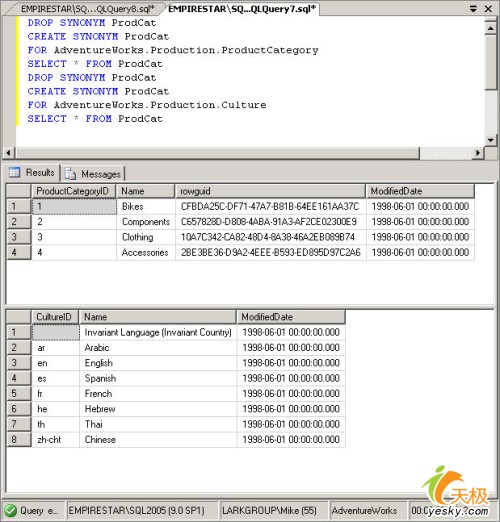Select row header 2 in product grid

(19, 222)
